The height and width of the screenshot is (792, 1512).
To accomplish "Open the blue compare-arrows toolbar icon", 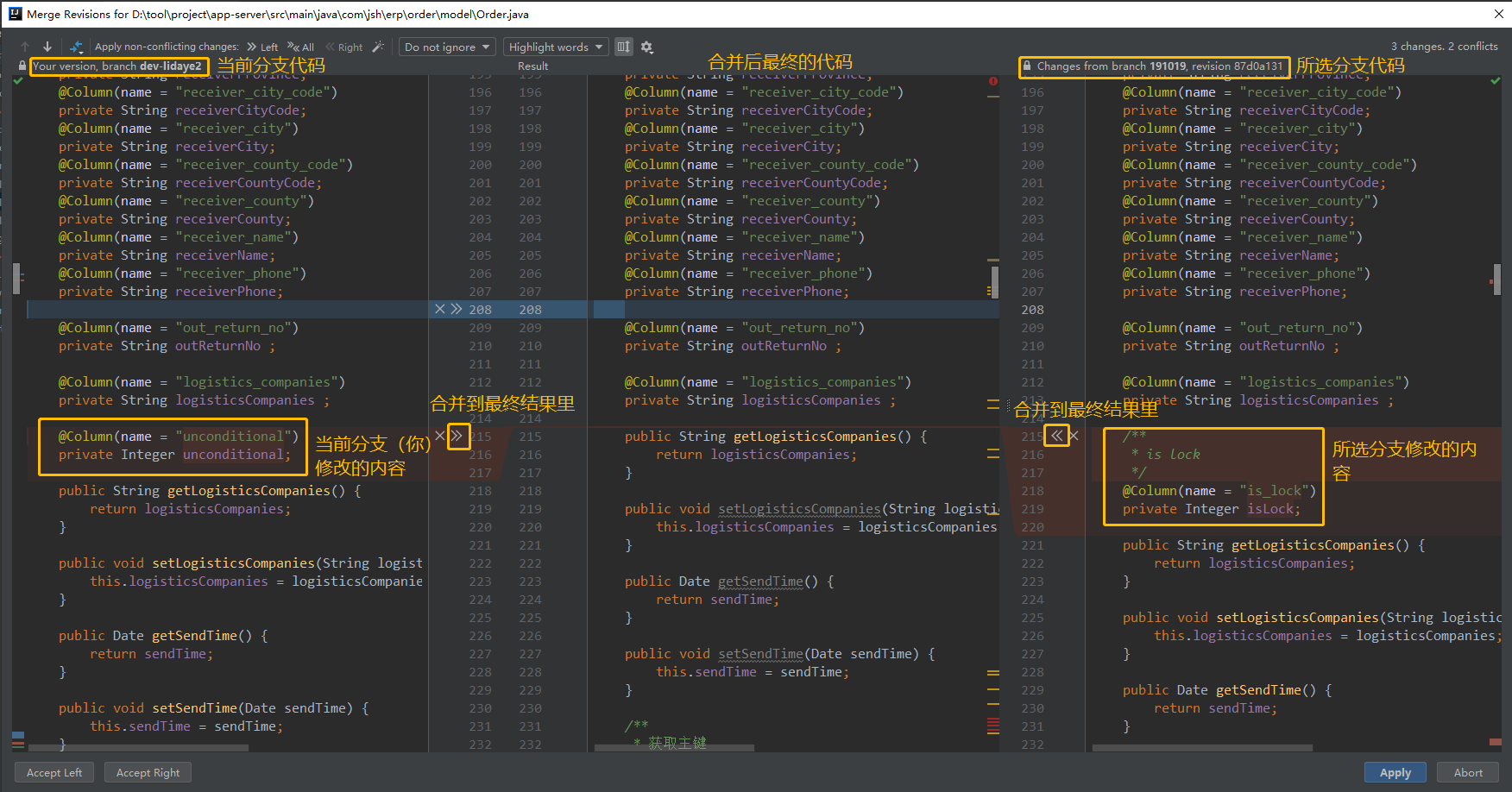I will (77, 47).
